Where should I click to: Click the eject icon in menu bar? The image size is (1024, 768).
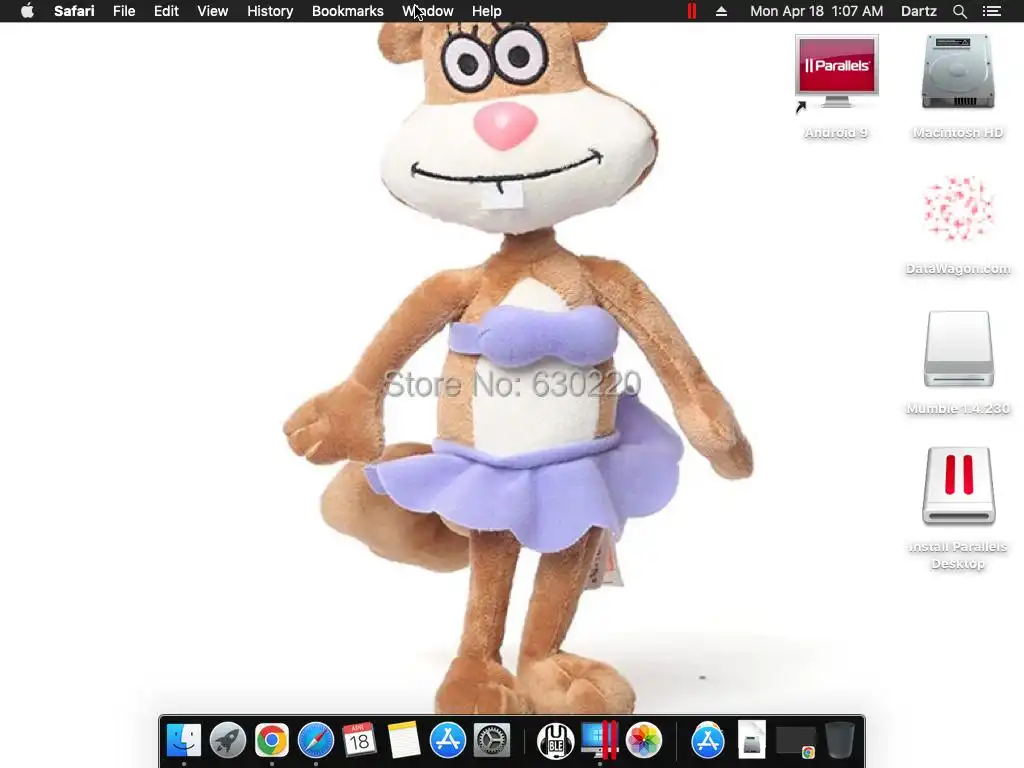721,11
